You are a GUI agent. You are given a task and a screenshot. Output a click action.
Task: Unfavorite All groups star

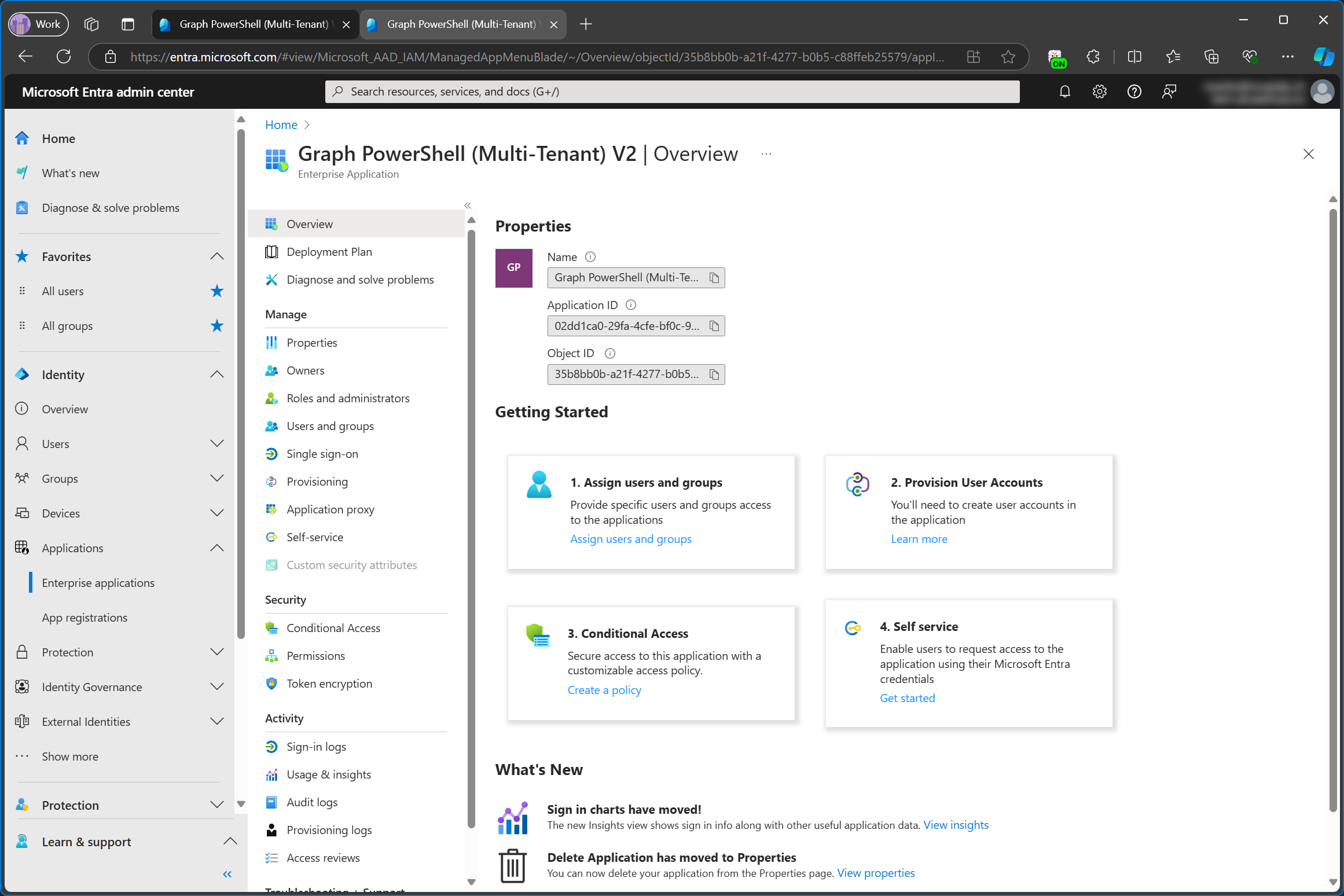click(x=217, y=326)
